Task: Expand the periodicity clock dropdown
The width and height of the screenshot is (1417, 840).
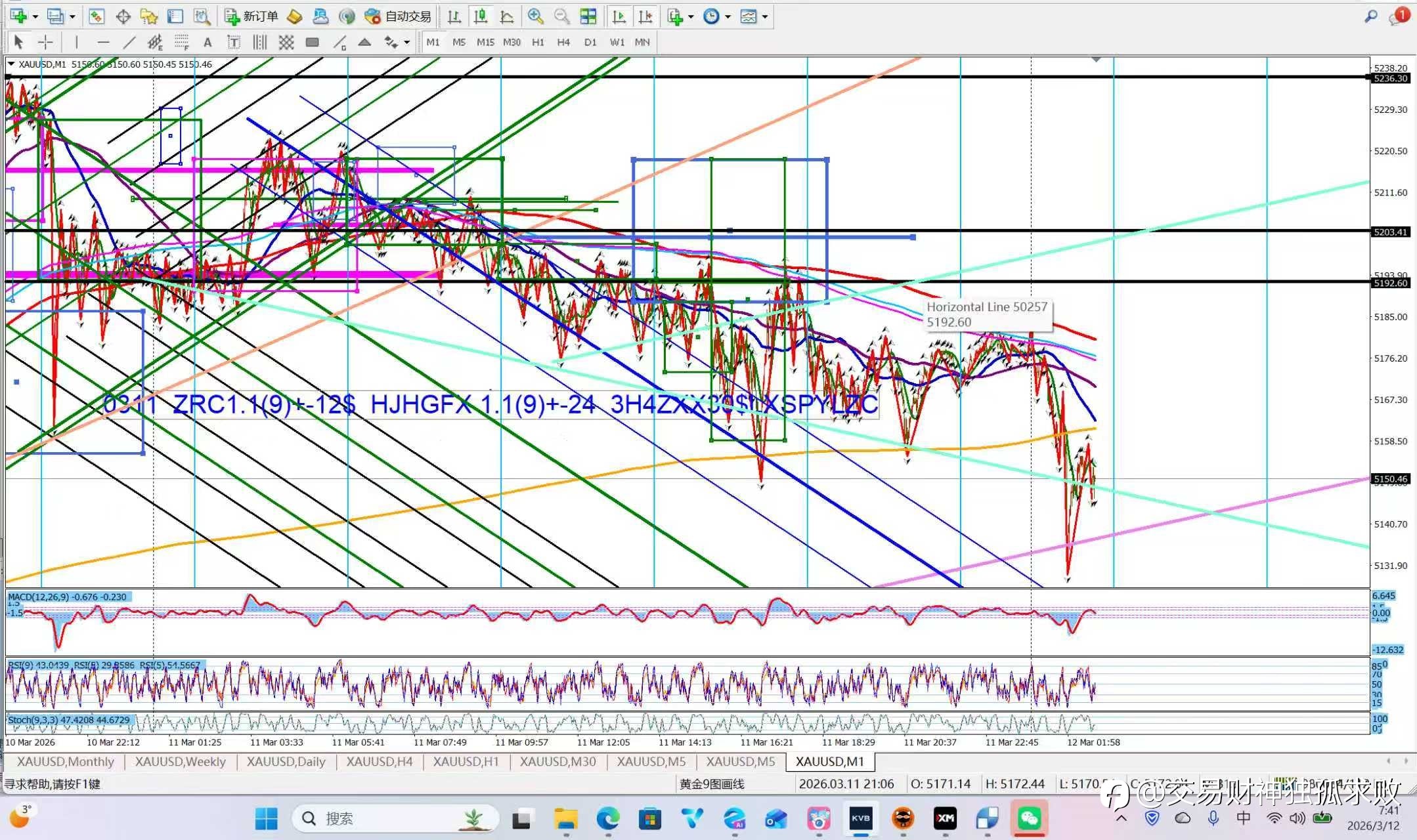Action: point(728,16)
